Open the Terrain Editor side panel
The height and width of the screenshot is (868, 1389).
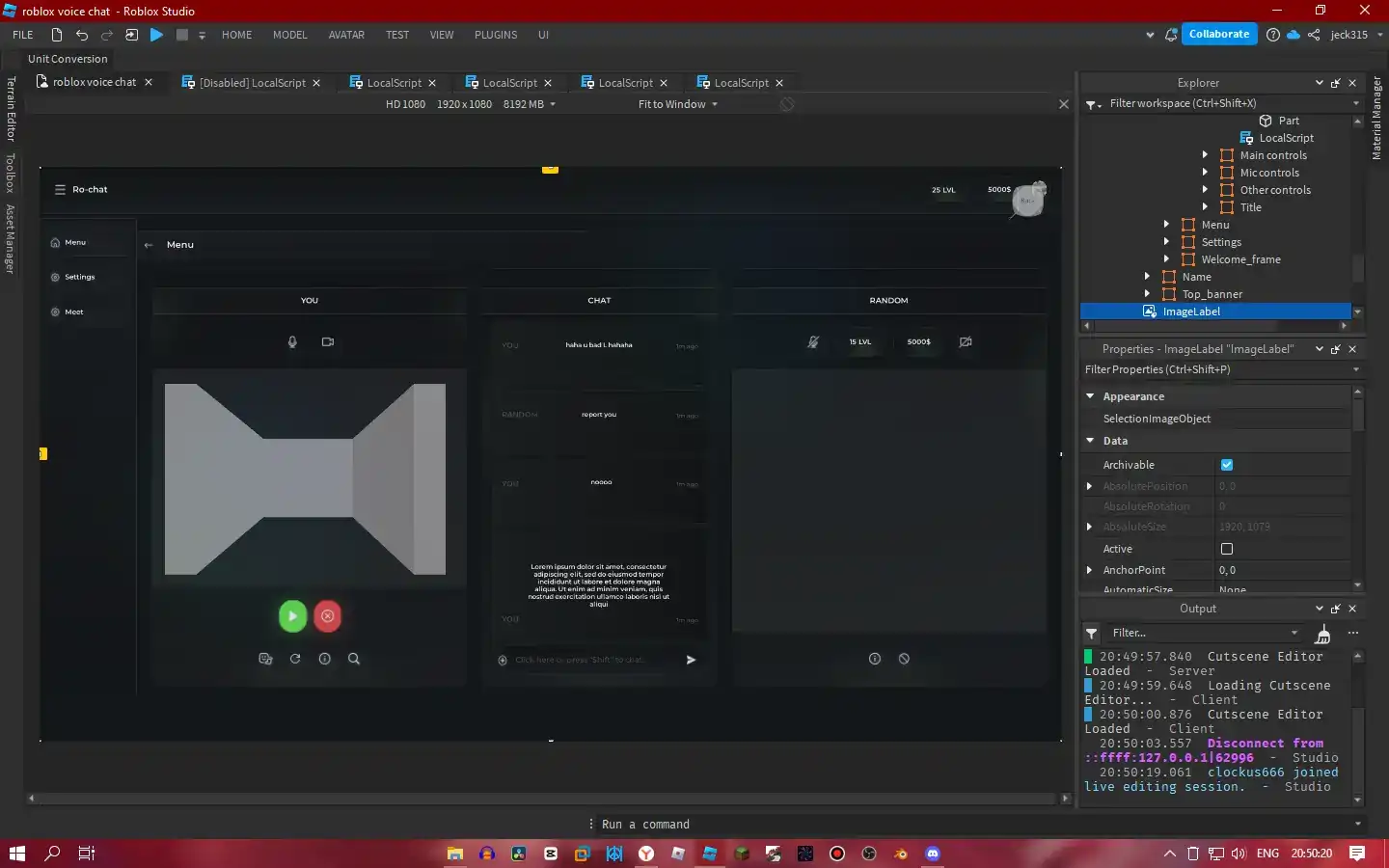pyautogui.click(x=11, y=109)
